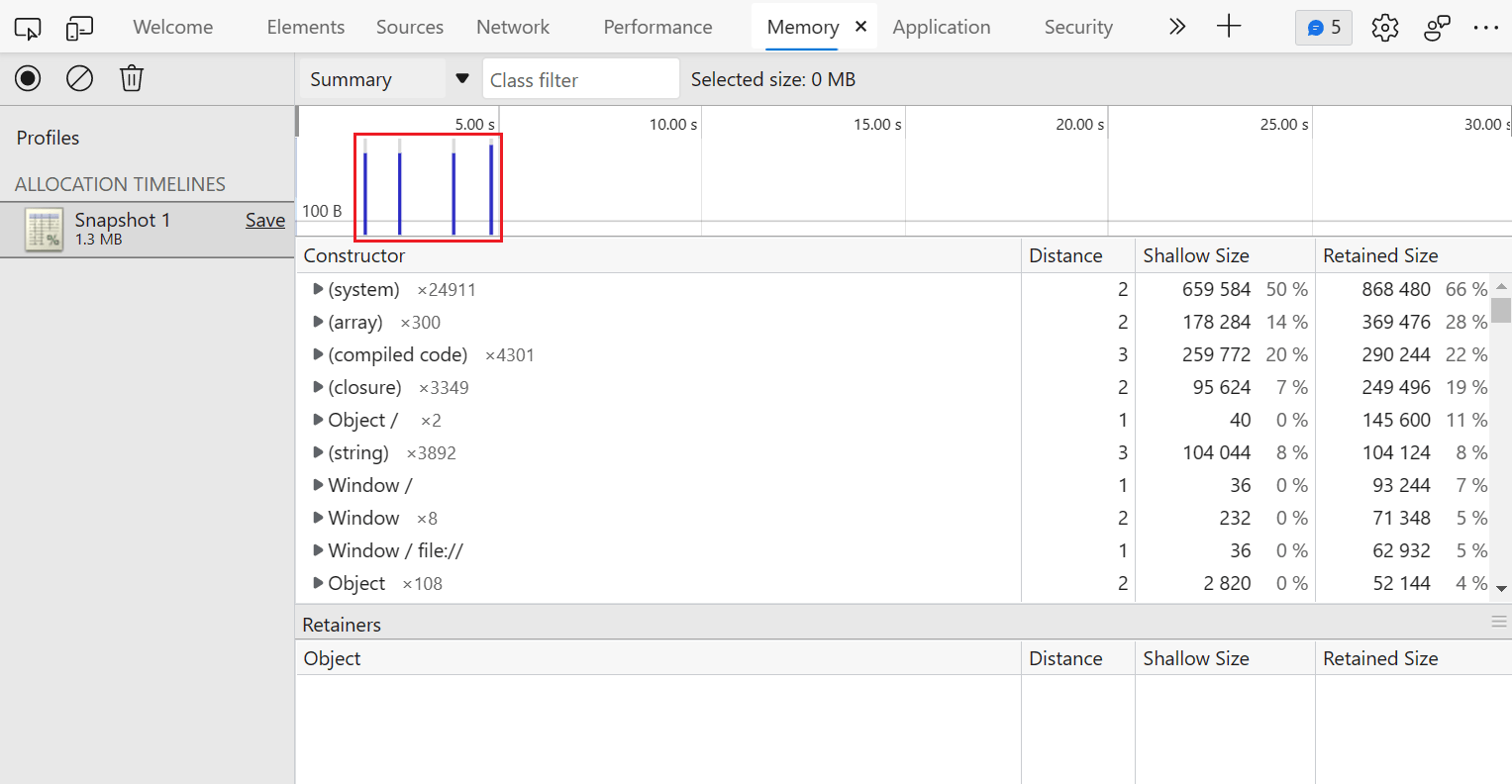Click the retained size value 93 244

[x=1401, y=485]
